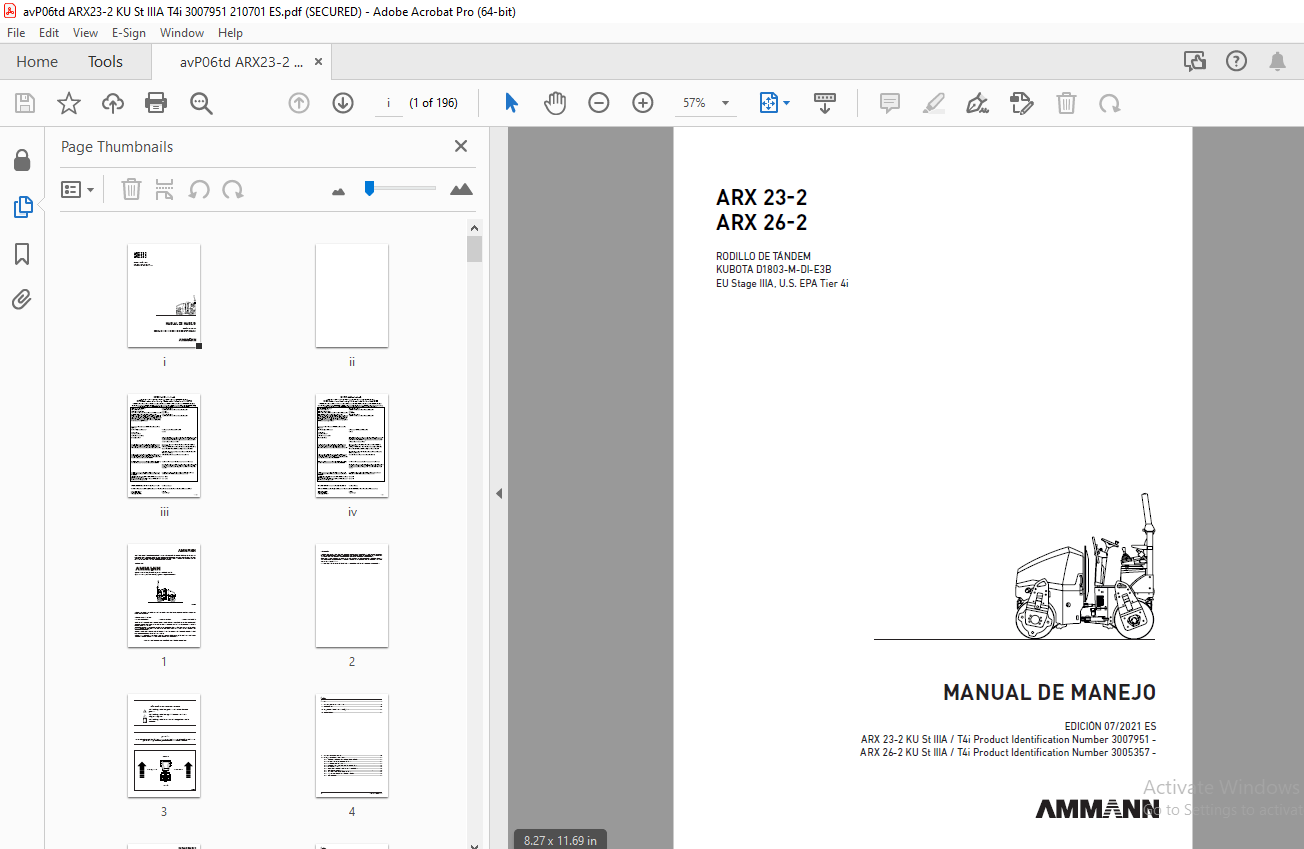
Task: Open the find text magnifier tool
Action: [201, 103]
